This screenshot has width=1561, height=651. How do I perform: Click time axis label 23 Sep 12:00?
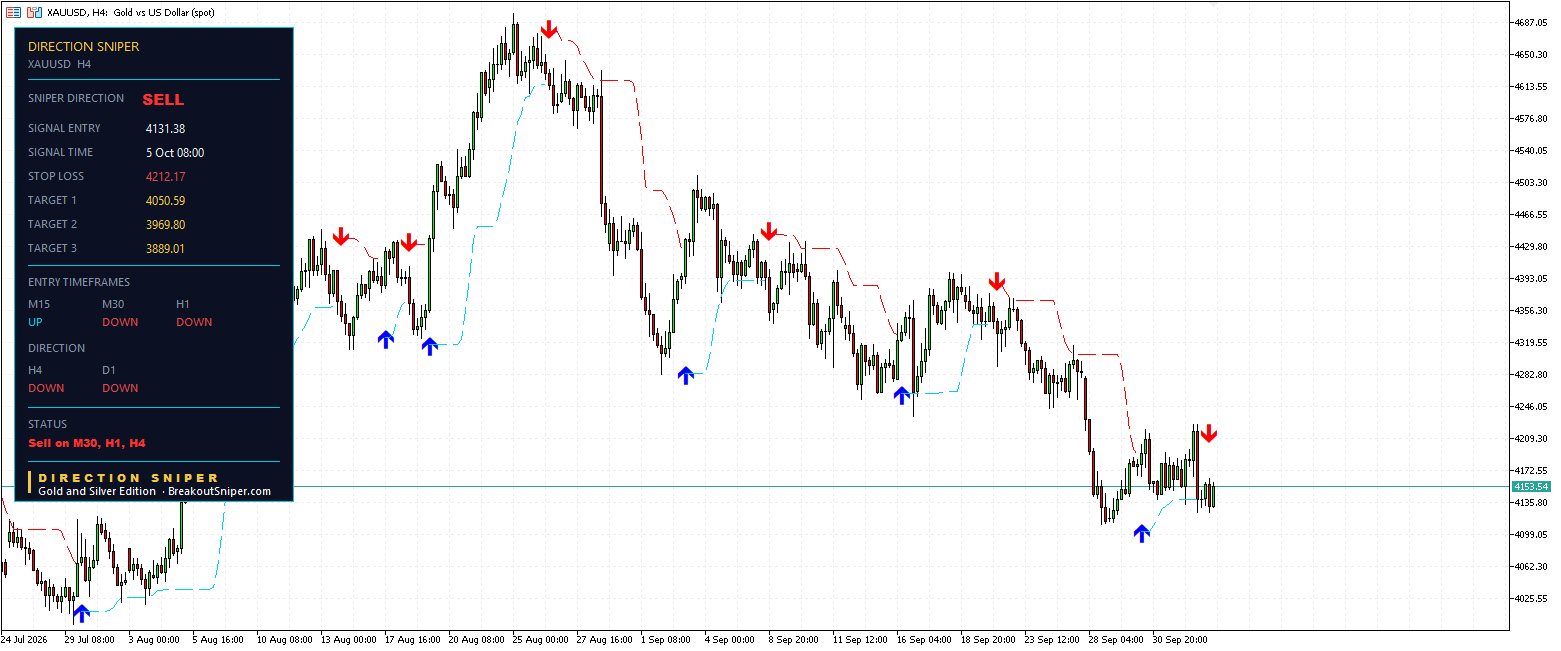coord(1053,639)
